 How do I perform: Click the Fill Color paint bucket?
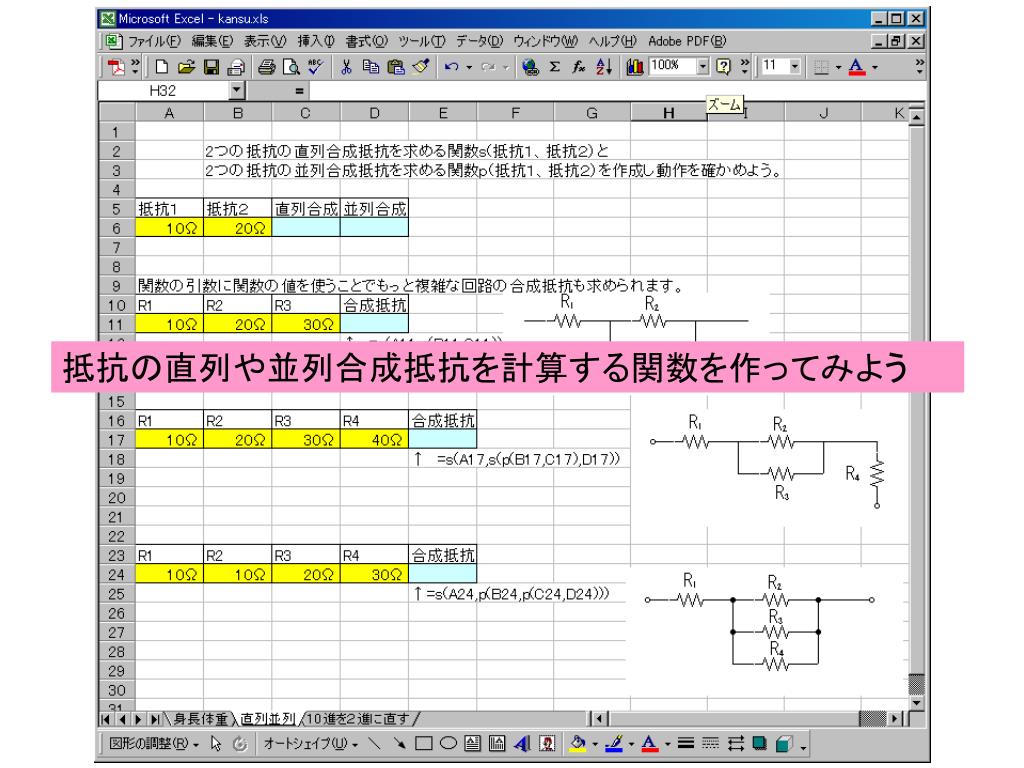coord(578,743)
